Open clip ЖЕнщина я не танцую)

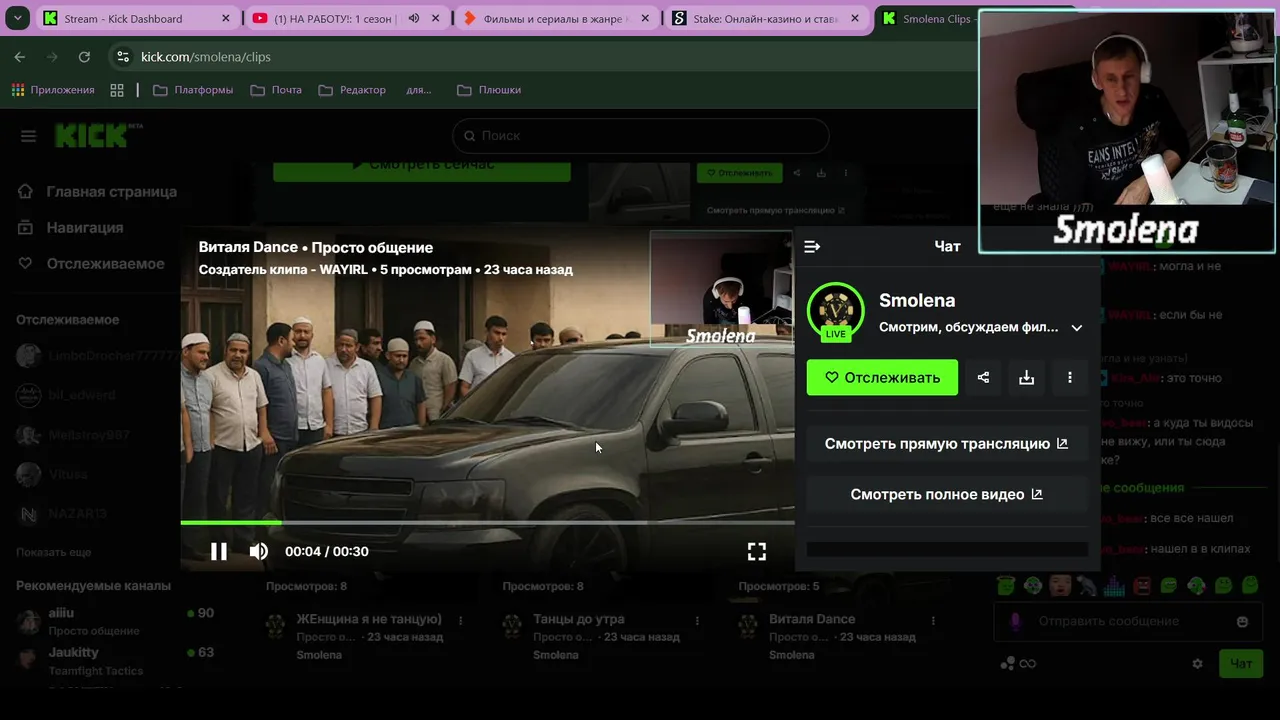tap(369, 619)
